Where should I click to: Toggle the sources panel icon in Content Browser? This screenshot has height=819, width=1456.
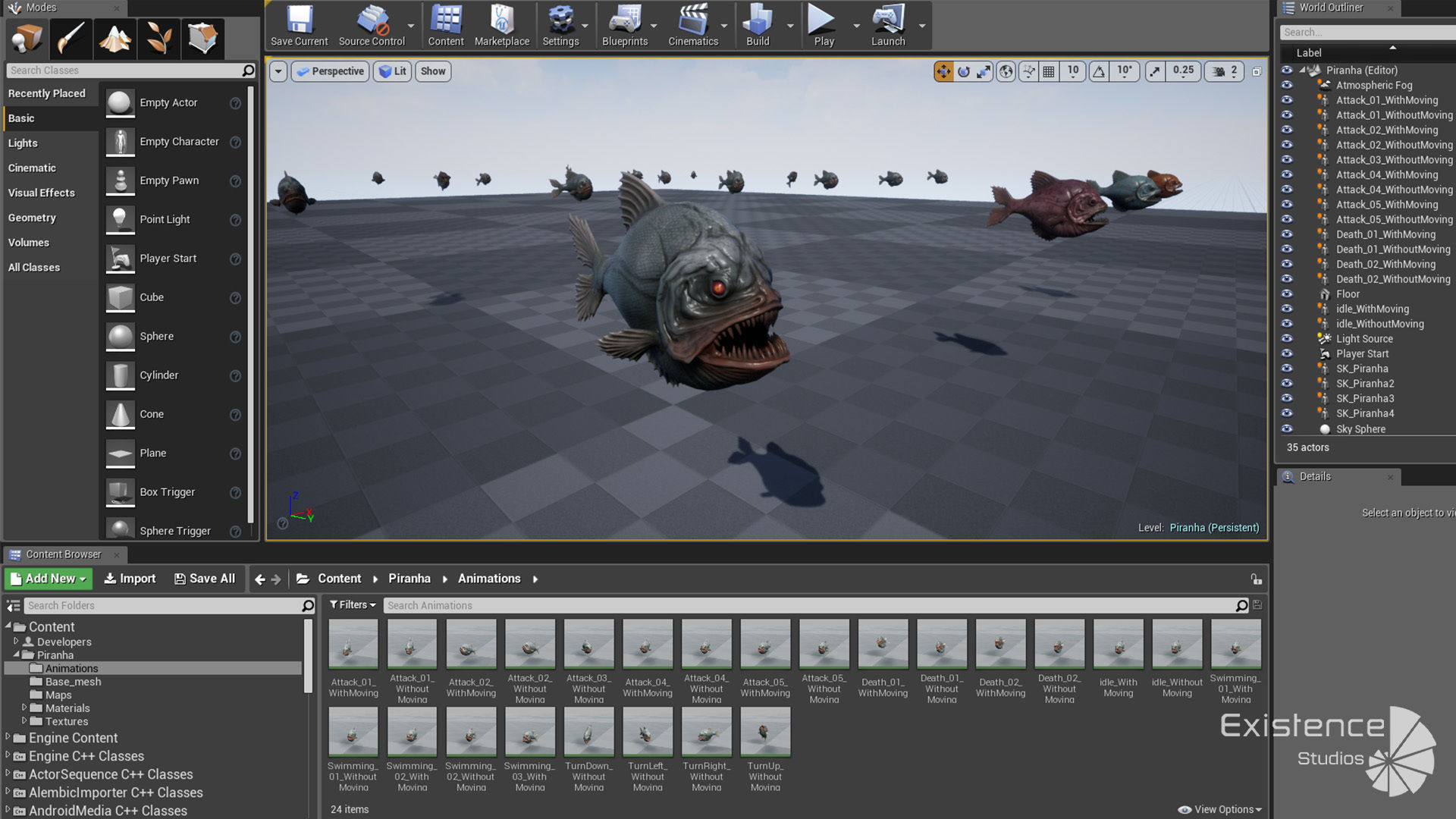click(x=13, y=606)
